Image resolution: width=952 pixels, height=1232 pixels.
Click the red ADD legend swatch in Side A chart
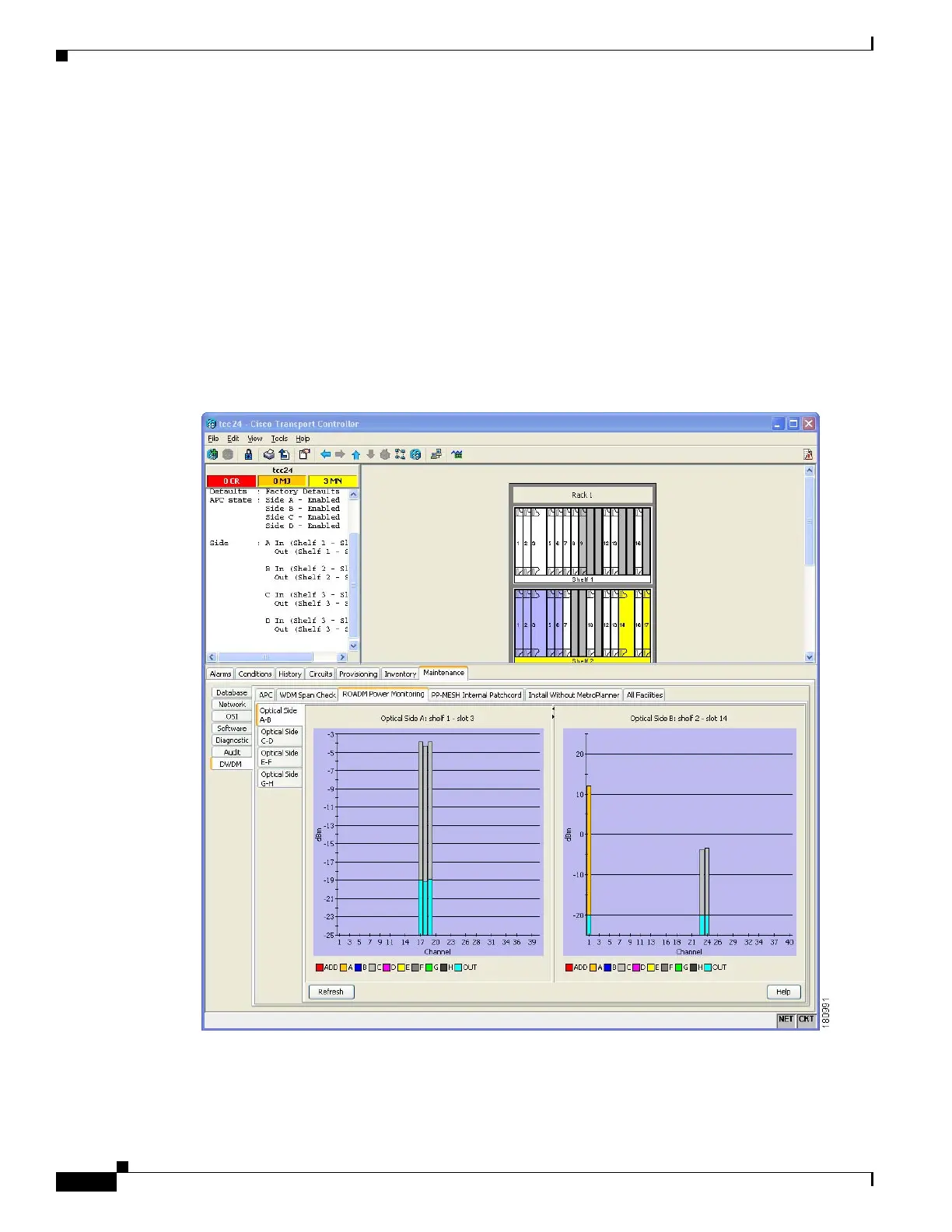(320, 968)
